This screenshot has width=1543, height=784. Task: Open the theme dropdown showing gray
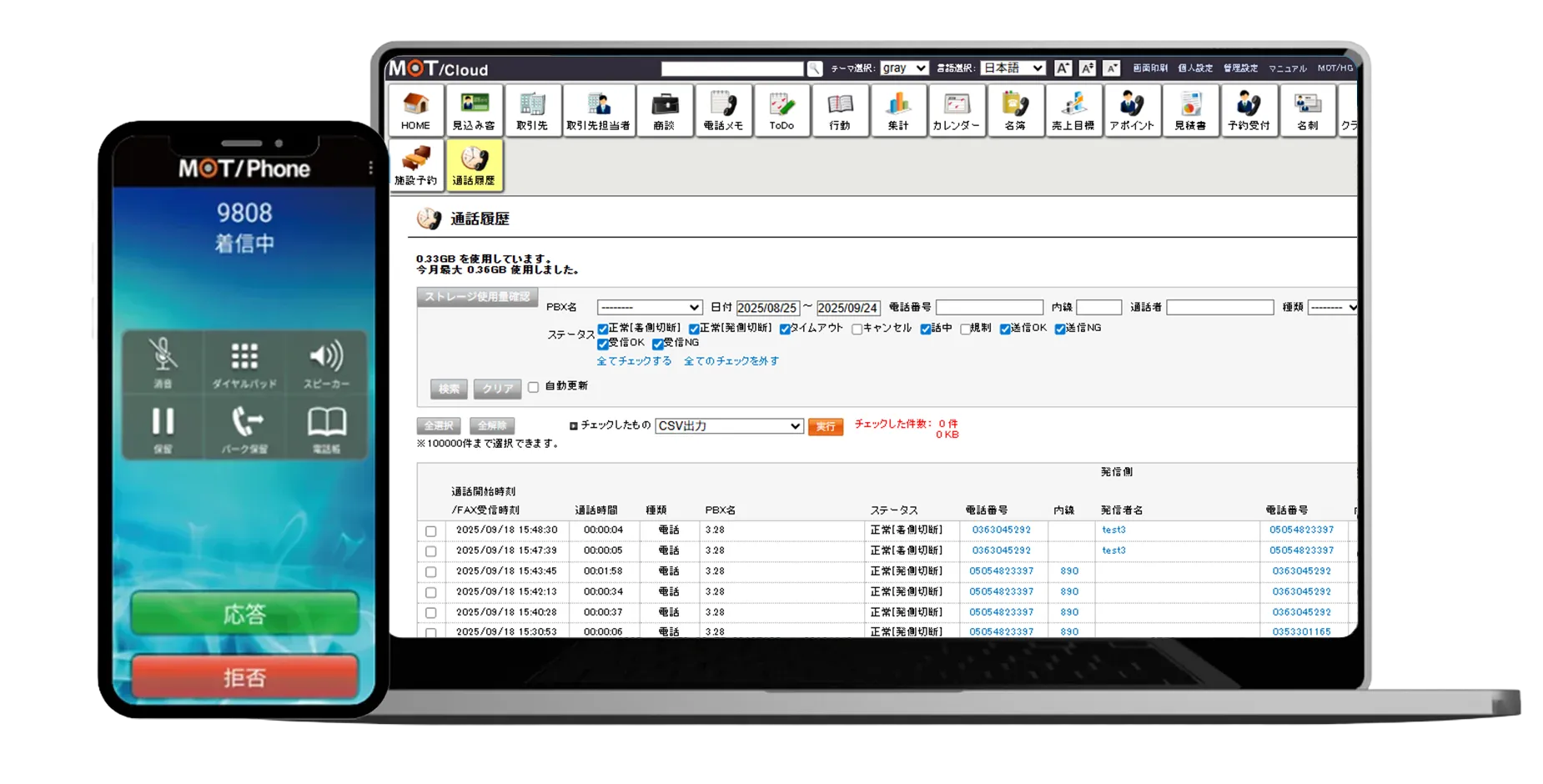[904, 68]
